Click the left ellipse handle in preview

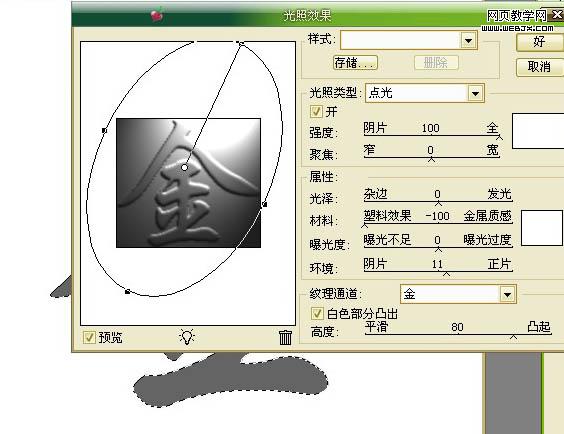[x=104, y=131]
